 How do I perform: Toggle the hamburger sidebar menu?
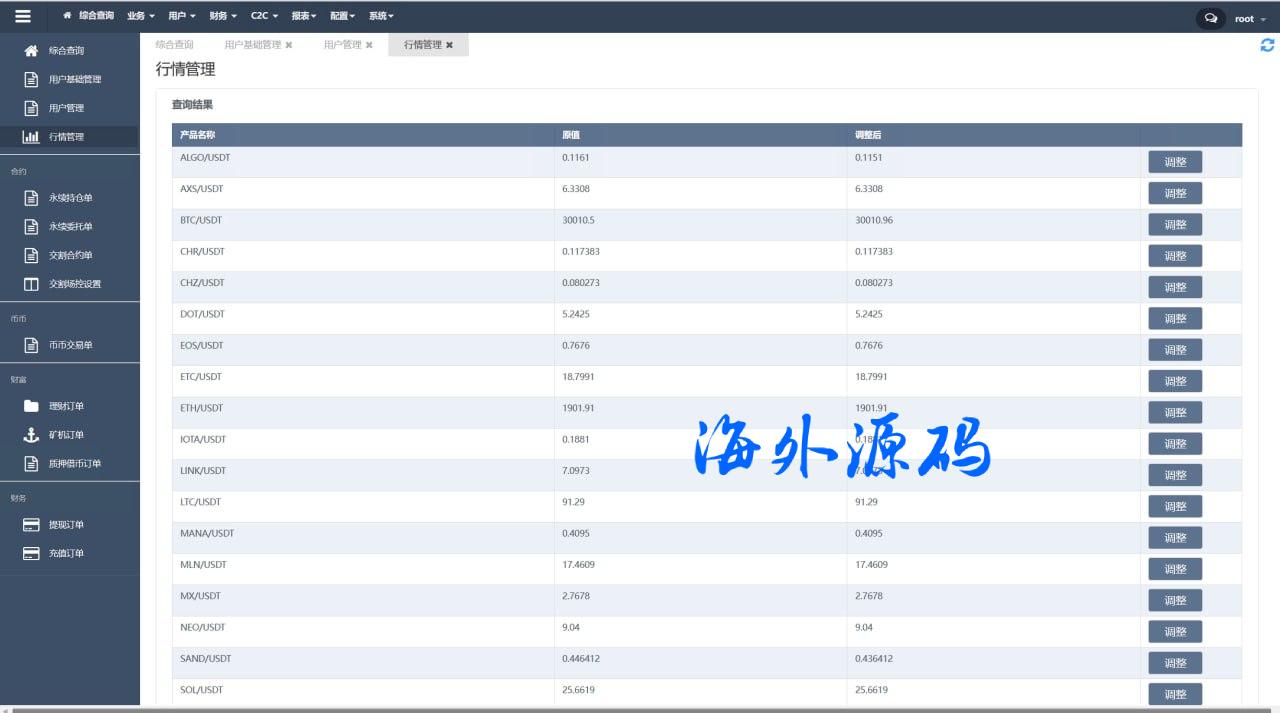pos(23,16)
